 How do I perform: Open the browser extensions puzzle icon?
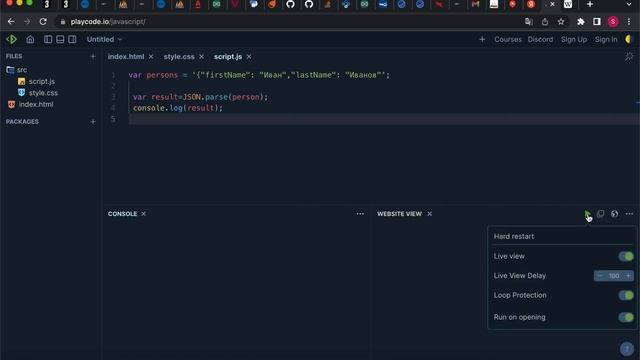[580, 22]
